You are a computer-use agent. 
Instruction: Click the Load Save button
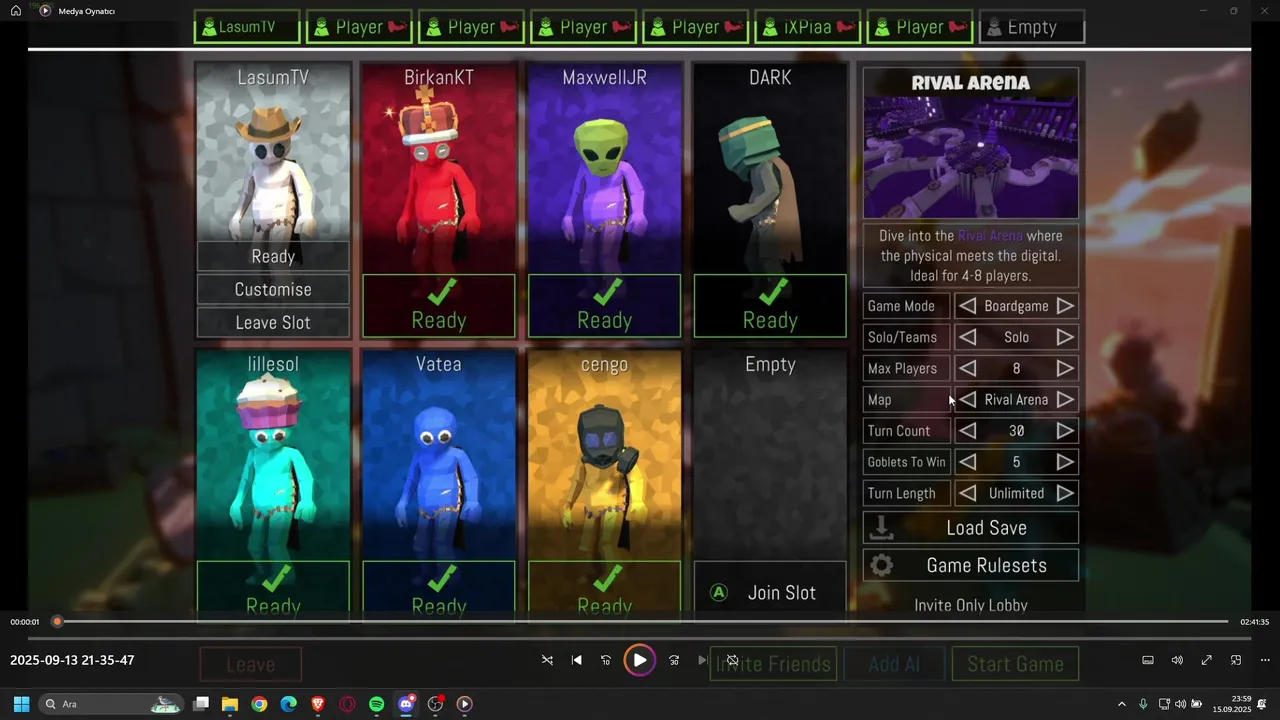[971, 528]
